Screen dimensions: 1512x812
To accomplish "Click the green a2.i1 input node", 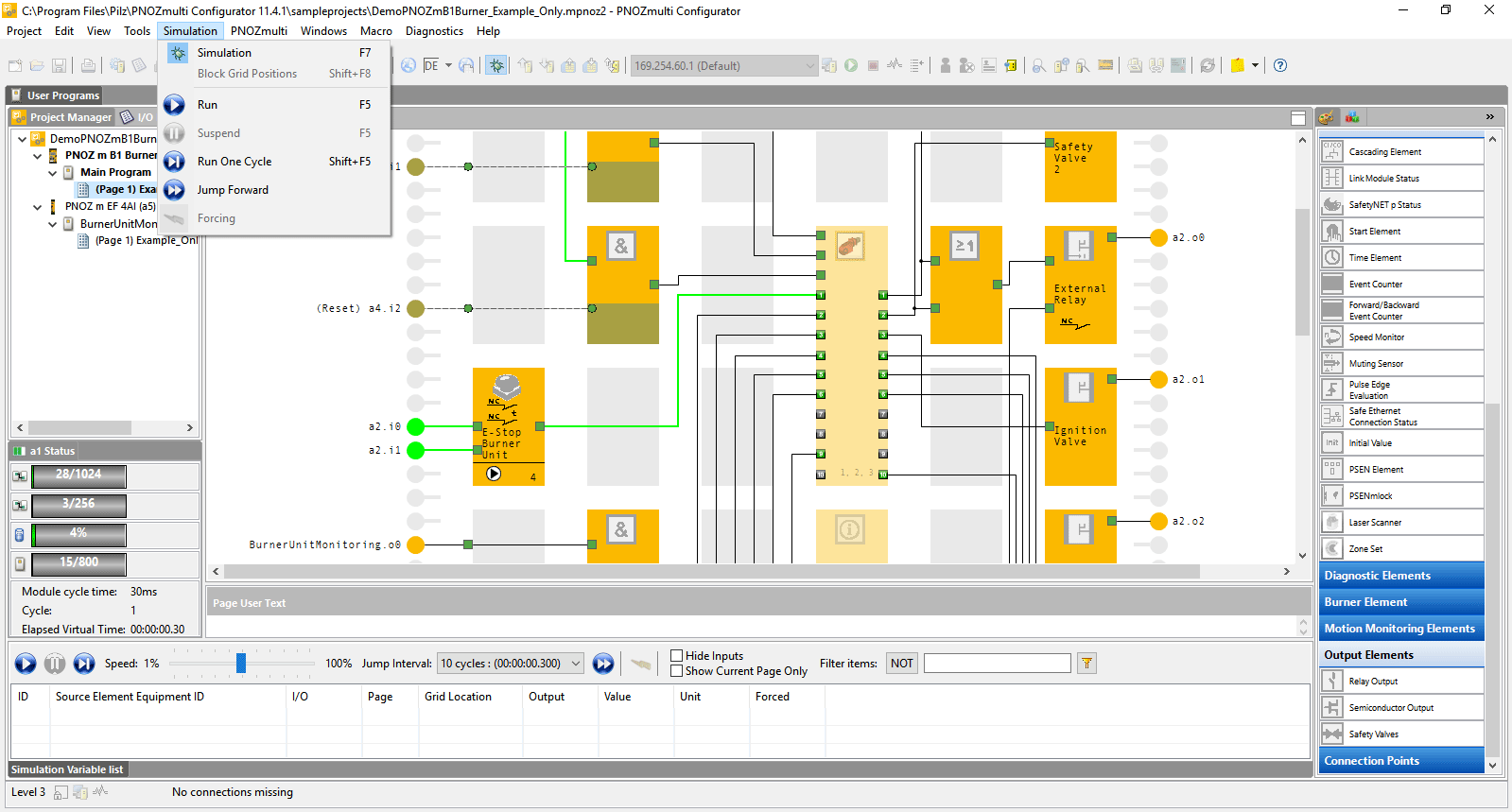I will (x=415, y=450).
